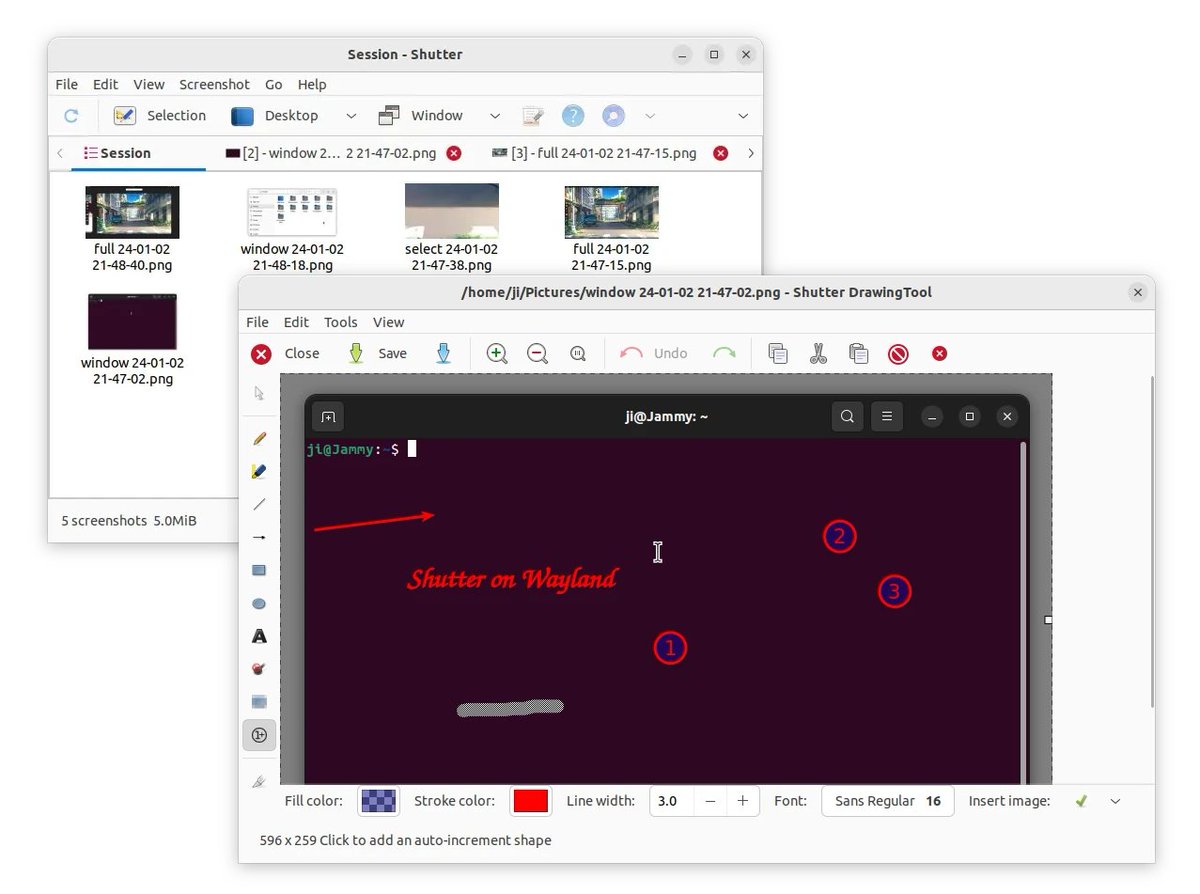Start a Selection screenshot capture
This screenshot has height=894, width=1200.
tap(160, 115)
